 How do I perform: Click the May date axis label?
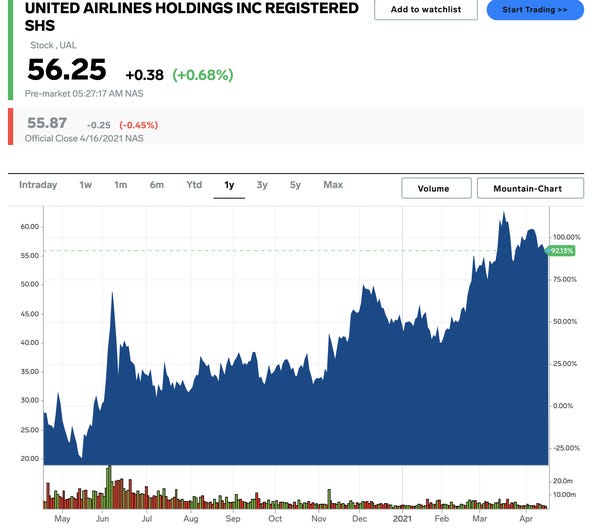62,519
